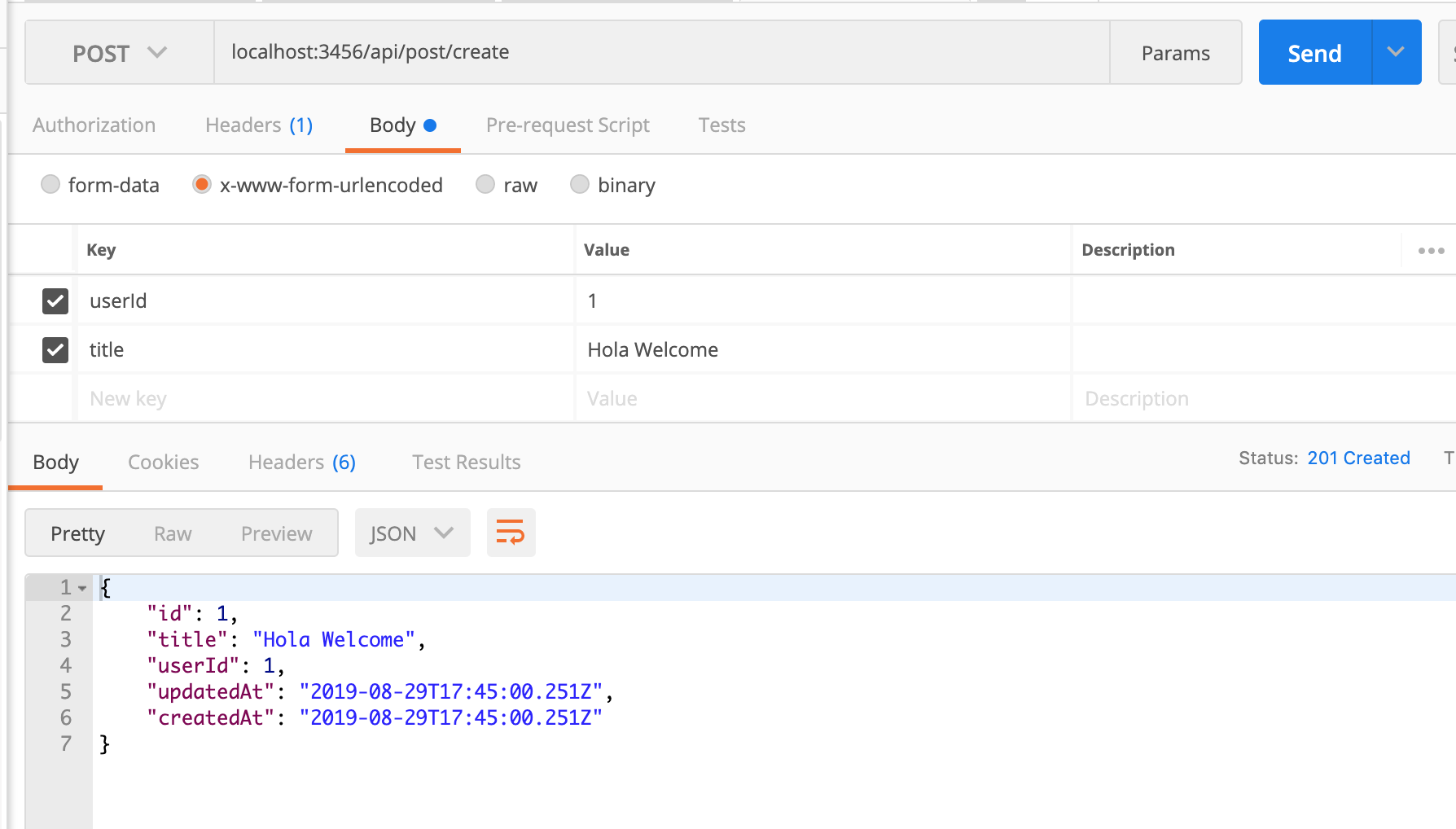This screenshot has height=829, width=1456.
Task: Click the Params button
Action: point(1175,53)
